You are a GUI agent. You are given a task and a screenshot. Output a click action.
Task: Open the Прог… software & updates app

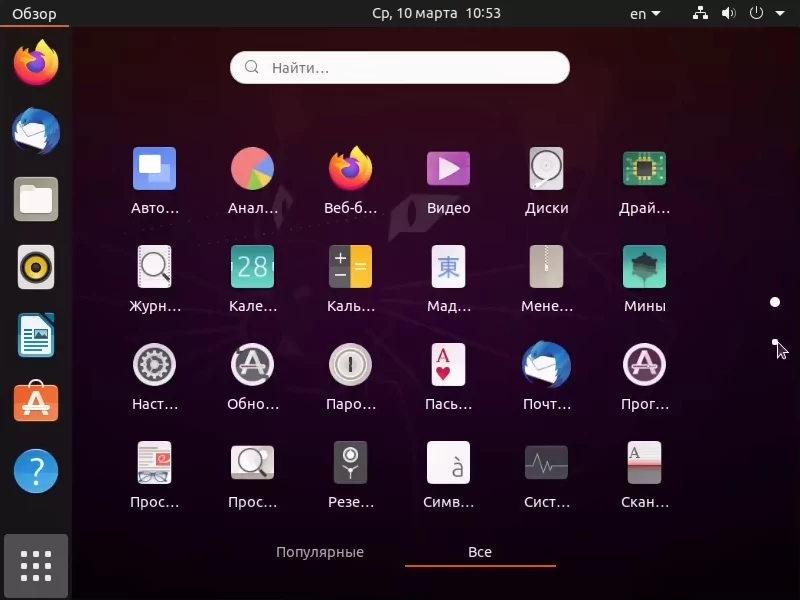coord(644,365)
